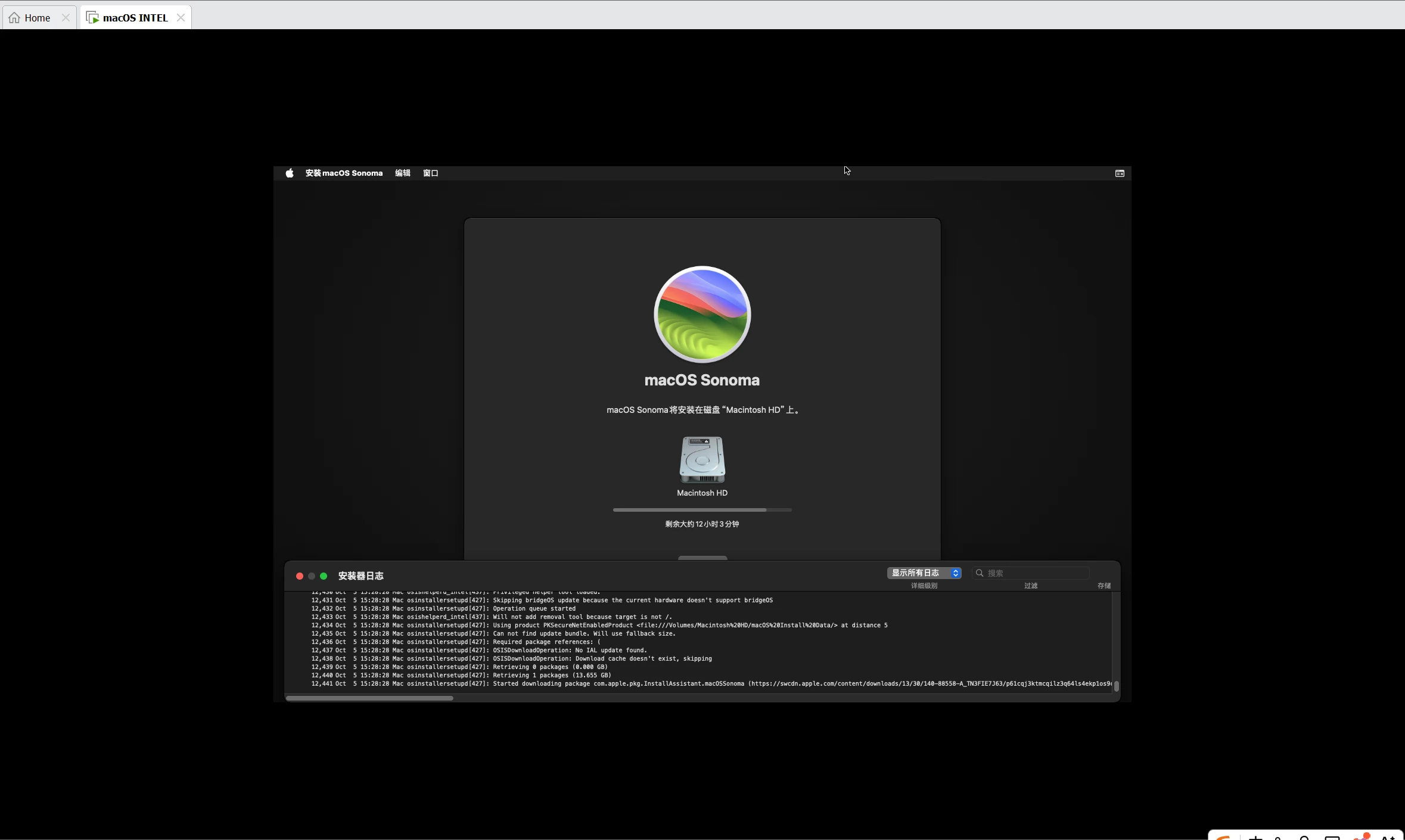Click the macOS Sonoma heading text

click(702, 380)
